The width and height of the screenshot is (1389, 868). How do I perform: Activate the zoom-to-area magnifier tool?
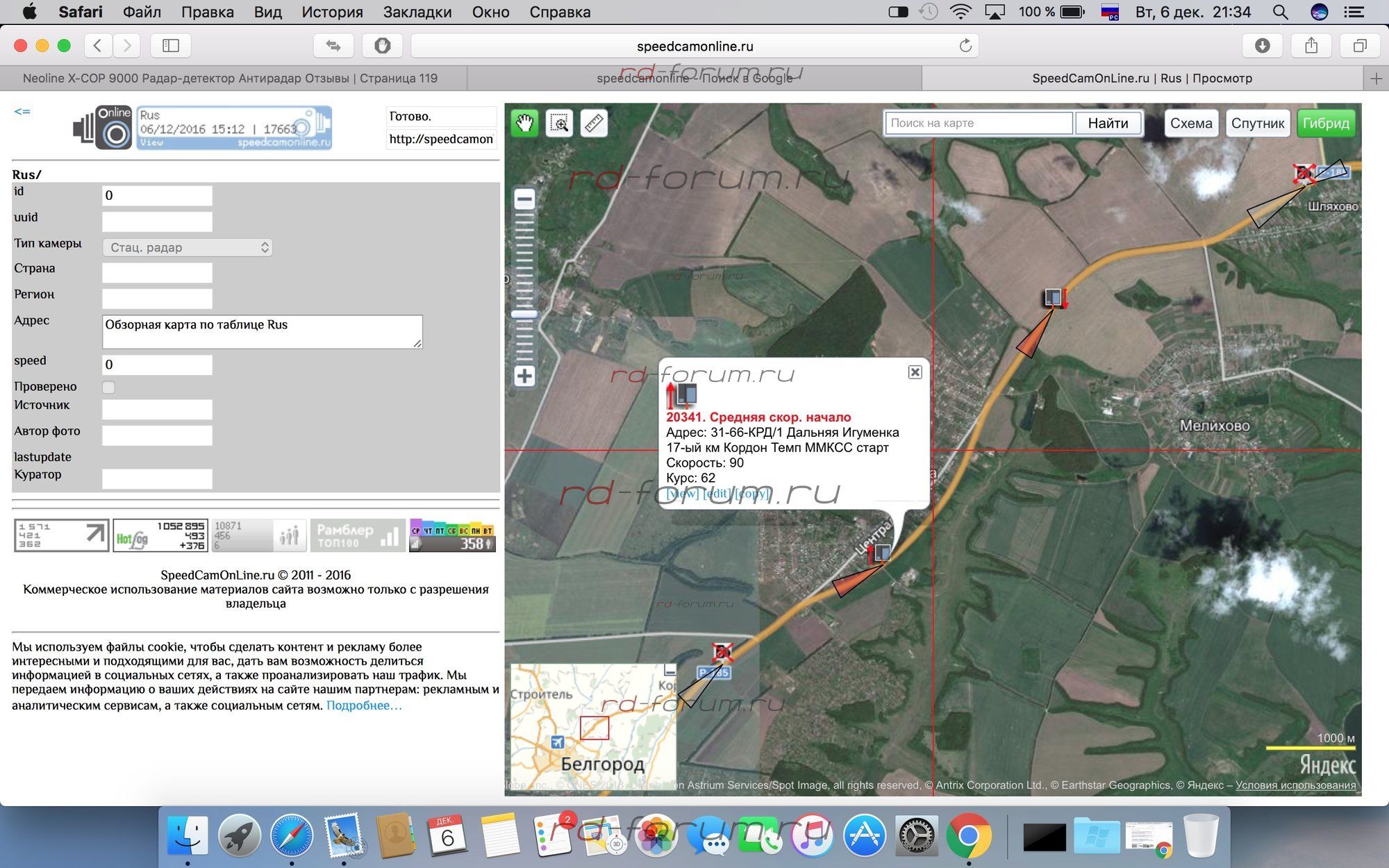click(x=559, y=124)
